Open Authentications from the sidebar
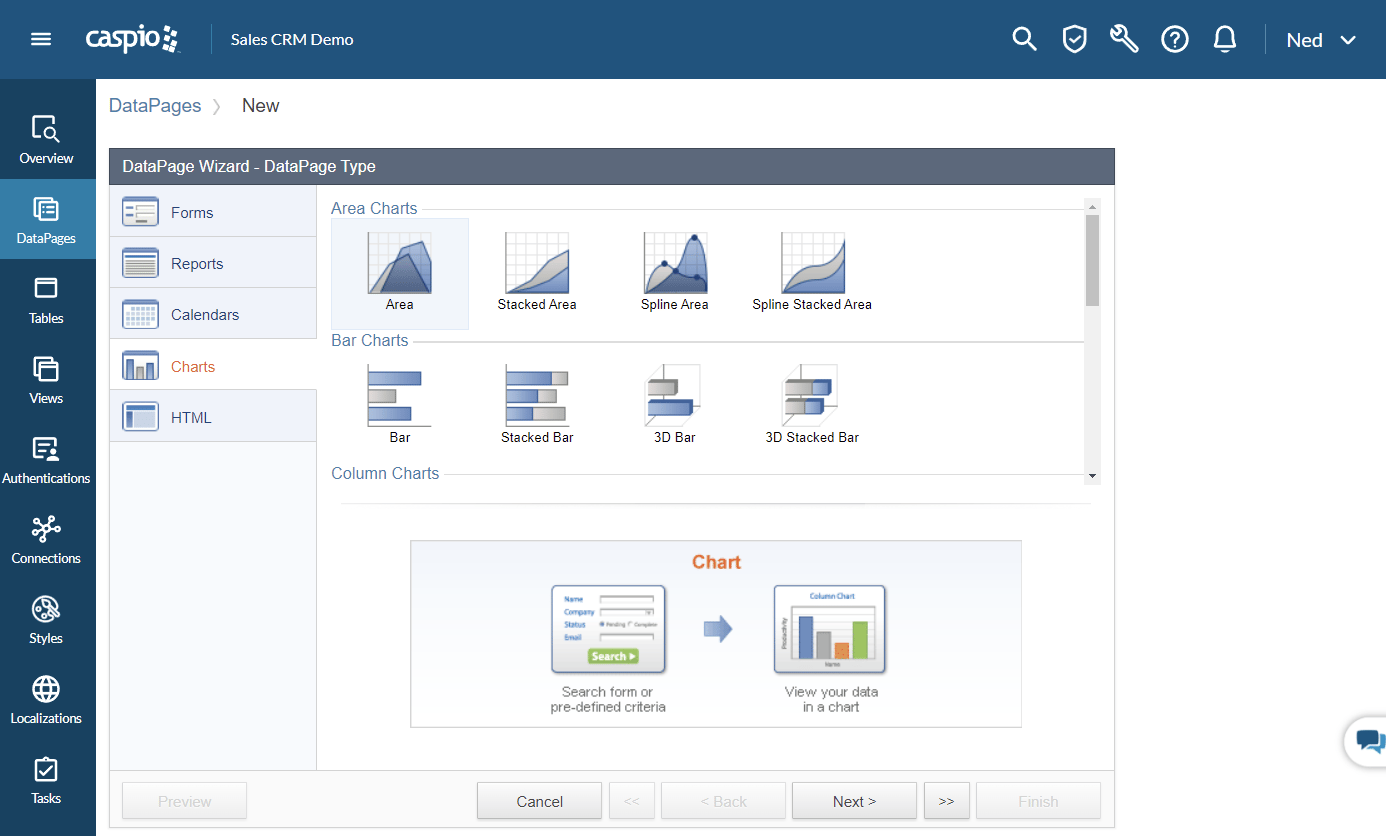This screenshot has height=836, width=1386. click(x=46, y=460)
